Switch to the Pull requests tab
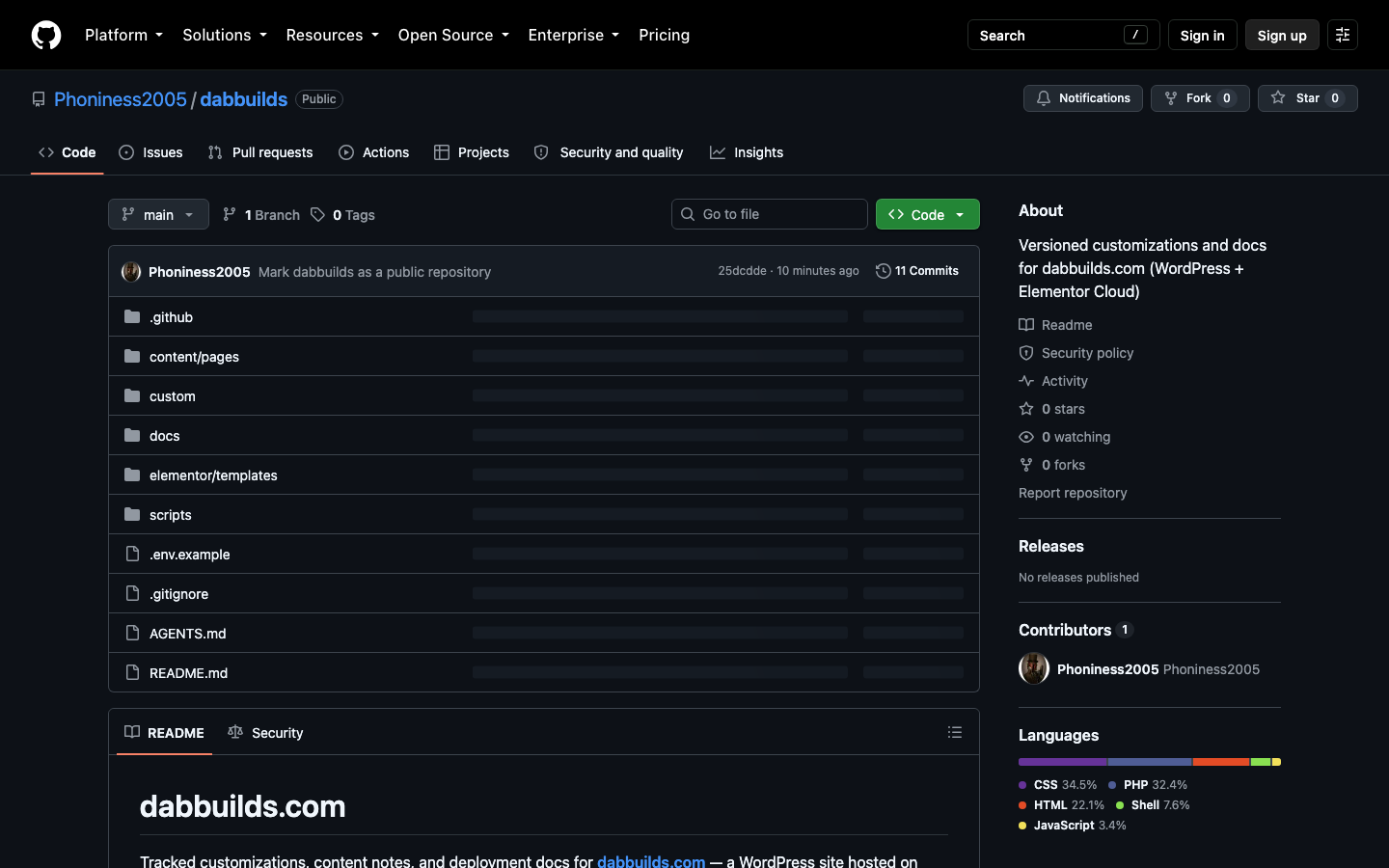This screenshot has width=1389, height=868. pos(260,152)
